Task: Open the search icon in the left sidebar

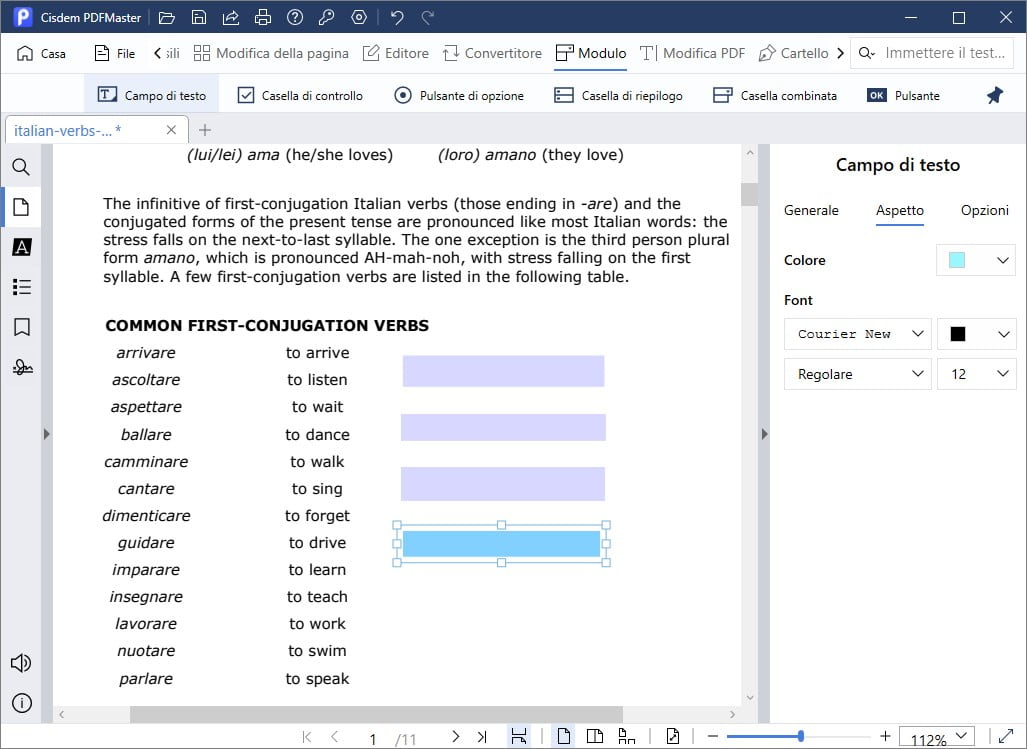Action: point(21,167)
